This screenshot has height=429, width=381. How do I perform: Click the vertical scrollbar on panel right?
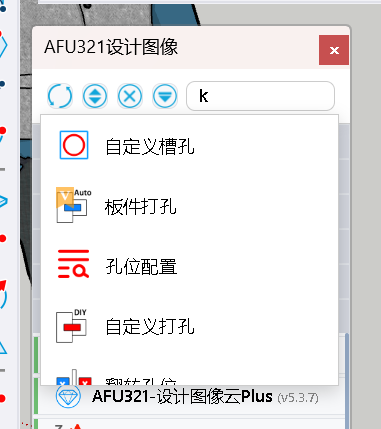point(347,380)
